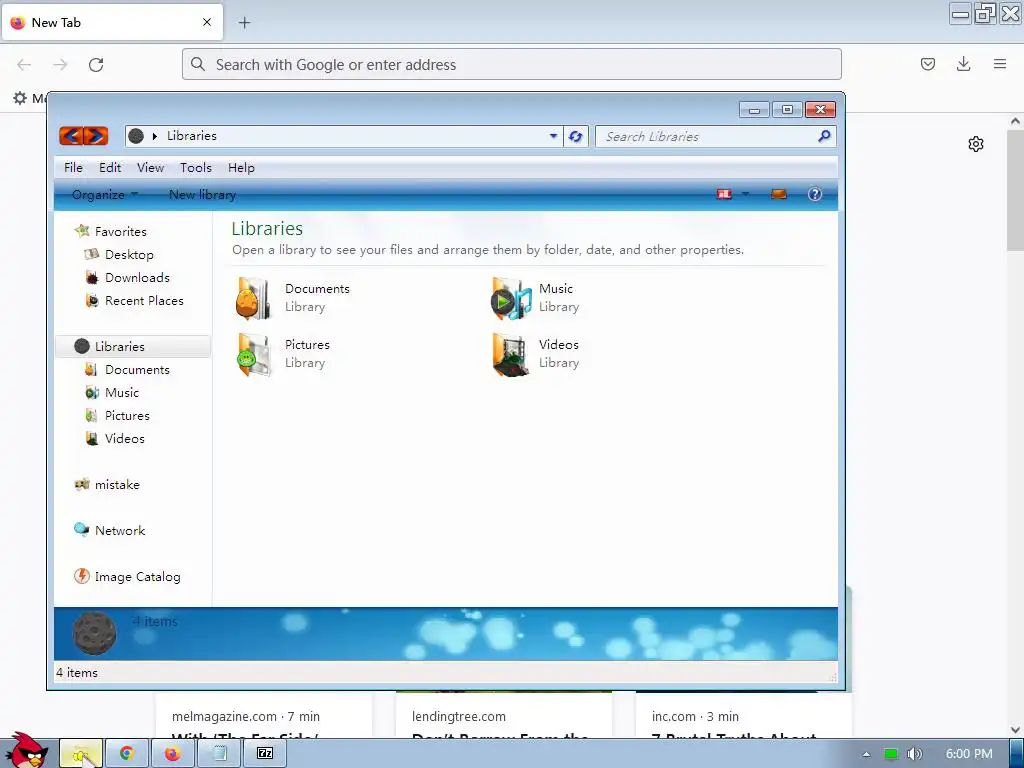
Task: Select Image Catalog in the navigation pane
Action: pos(137,577)
